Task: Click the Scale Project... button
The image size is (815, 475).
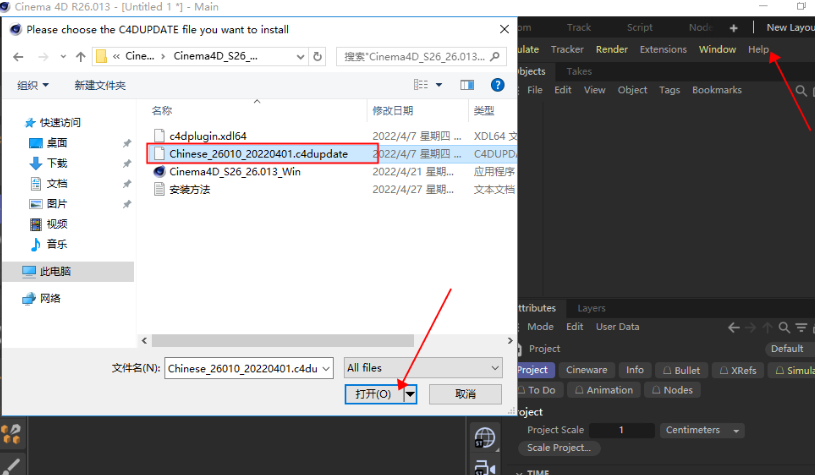Action: tap(559, 448)
